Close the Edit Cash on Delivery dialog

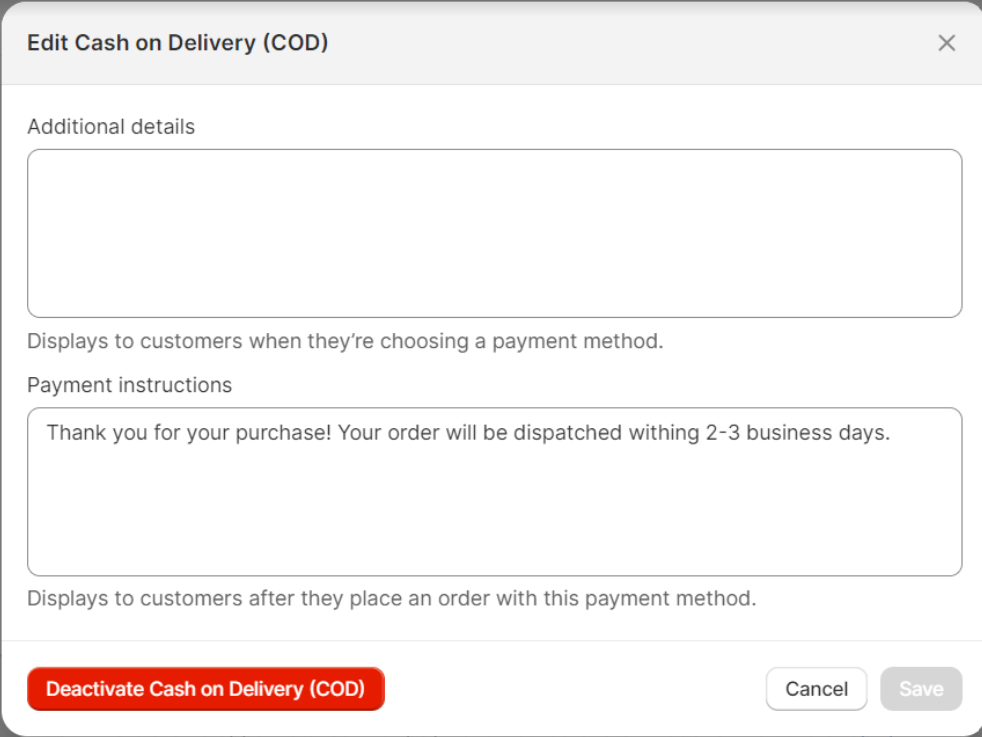click(x=946, y=43)
